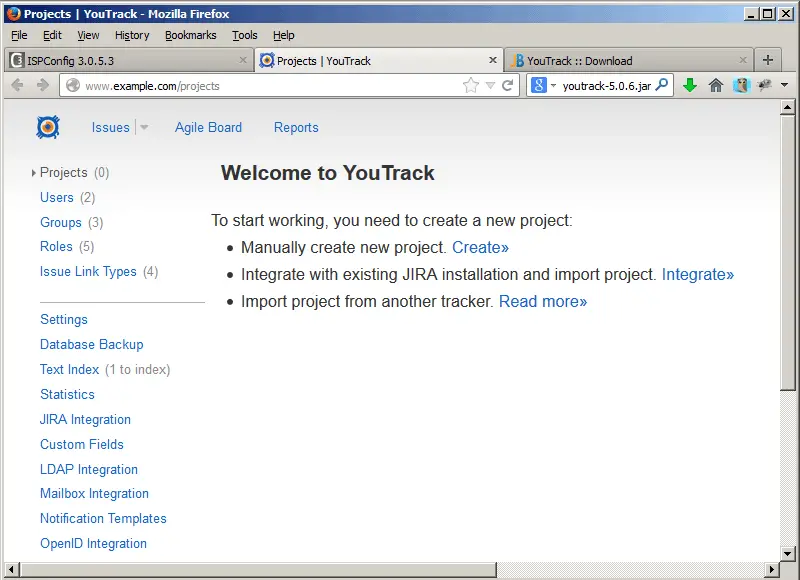
Task: Open LDAP Integration
Action: [x=89, y=469]
